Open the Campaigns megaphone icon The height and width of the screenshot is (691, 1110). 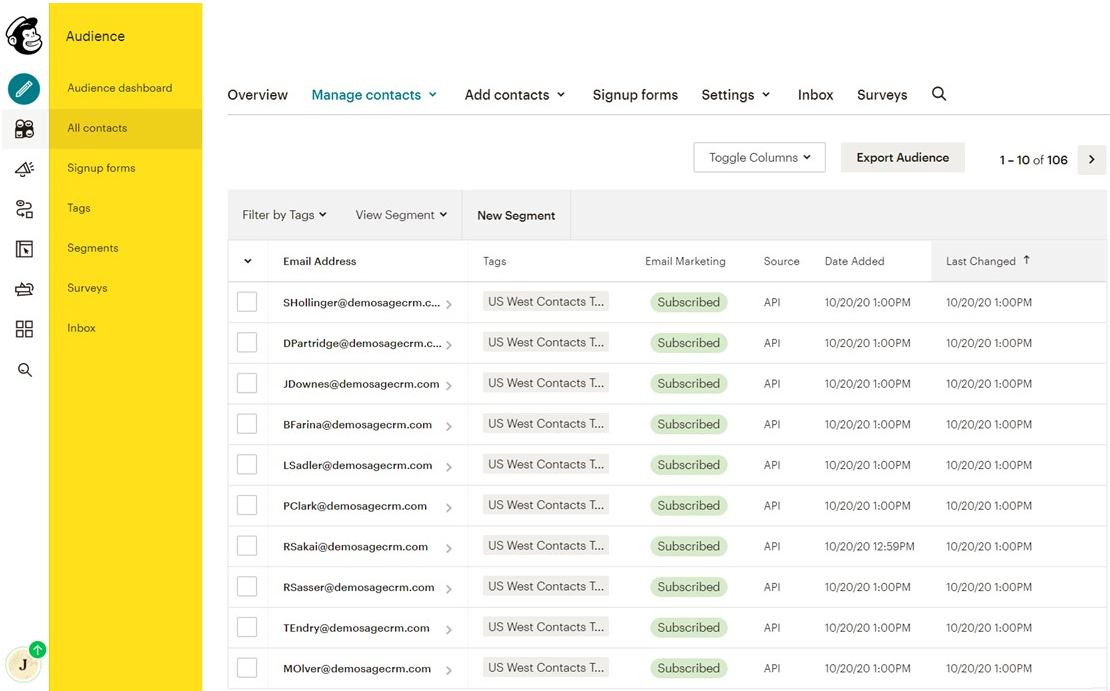click(x=24, y=169)
